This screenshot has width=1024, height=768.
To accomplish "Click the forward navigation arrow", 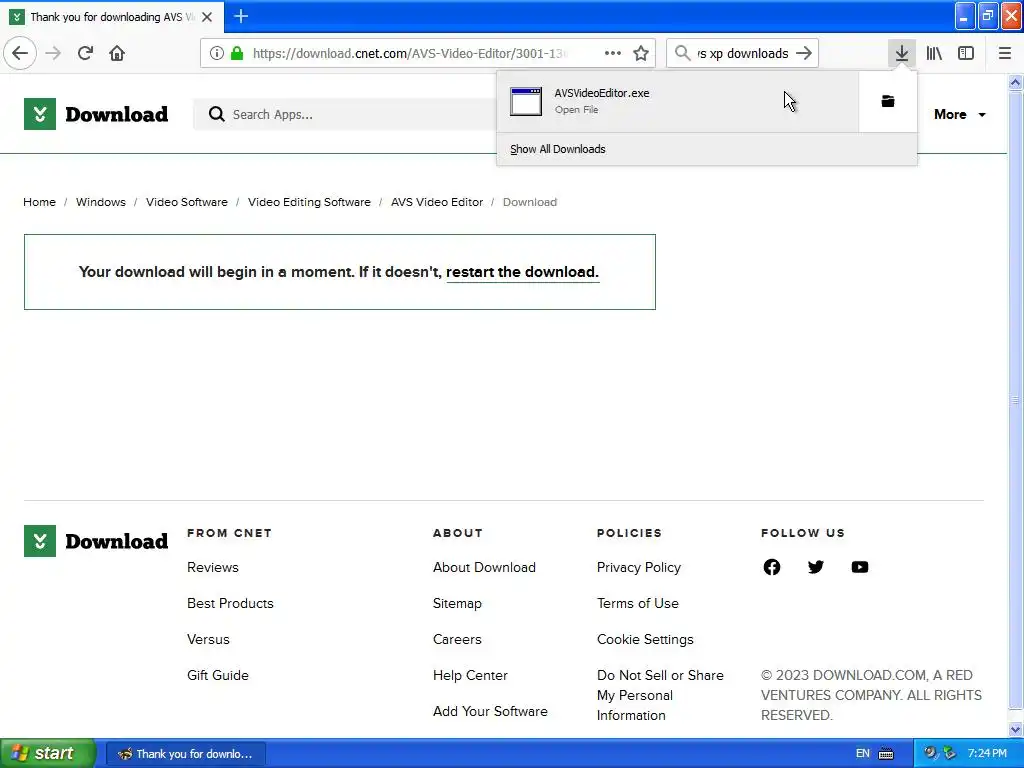I will (x=53, y=53).
